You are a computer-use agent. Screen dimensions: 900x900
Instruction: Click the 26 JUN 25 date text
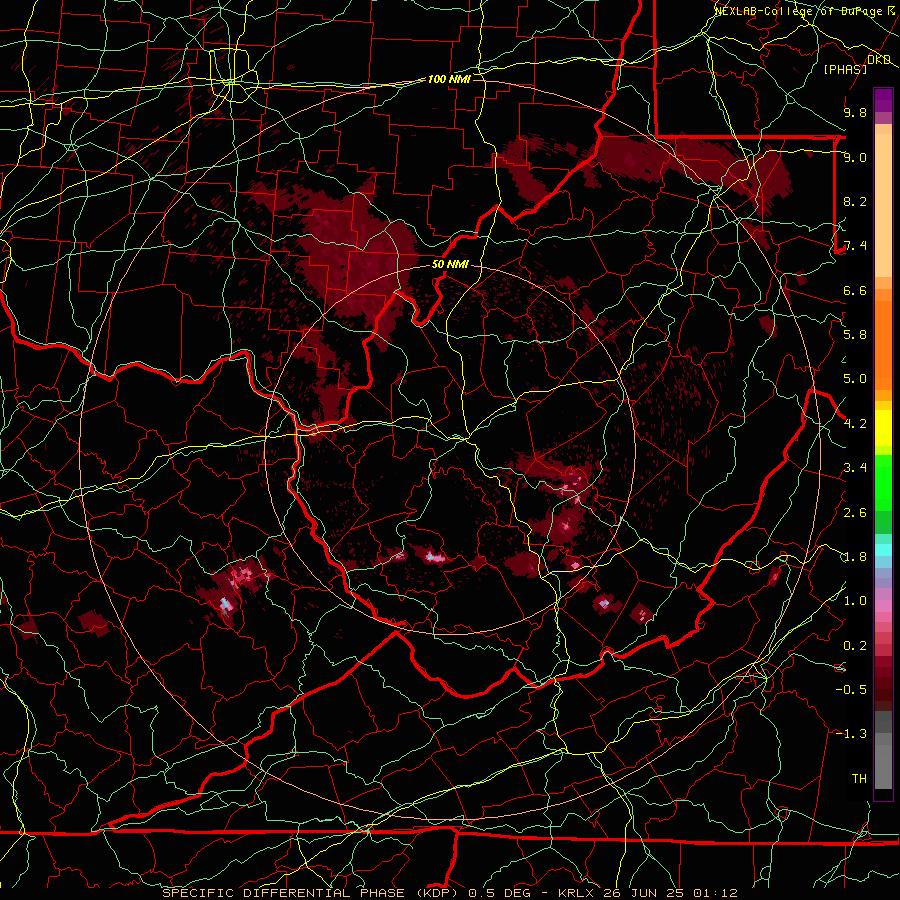[643, 893]
